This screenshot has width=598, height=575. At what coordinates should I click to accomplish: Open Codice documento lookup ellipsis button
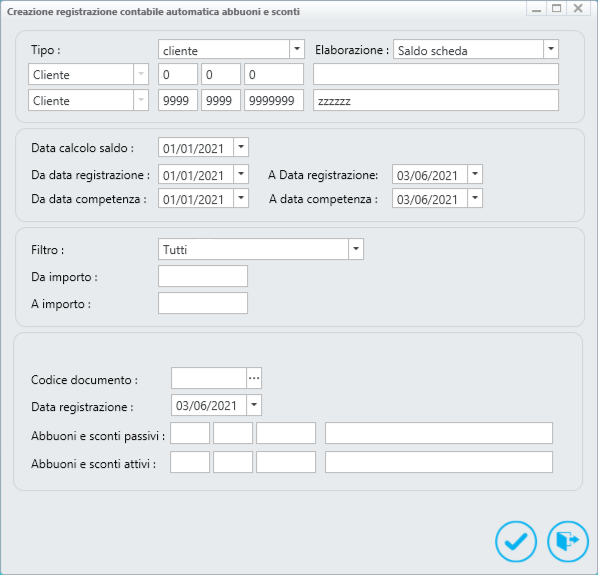254,378
